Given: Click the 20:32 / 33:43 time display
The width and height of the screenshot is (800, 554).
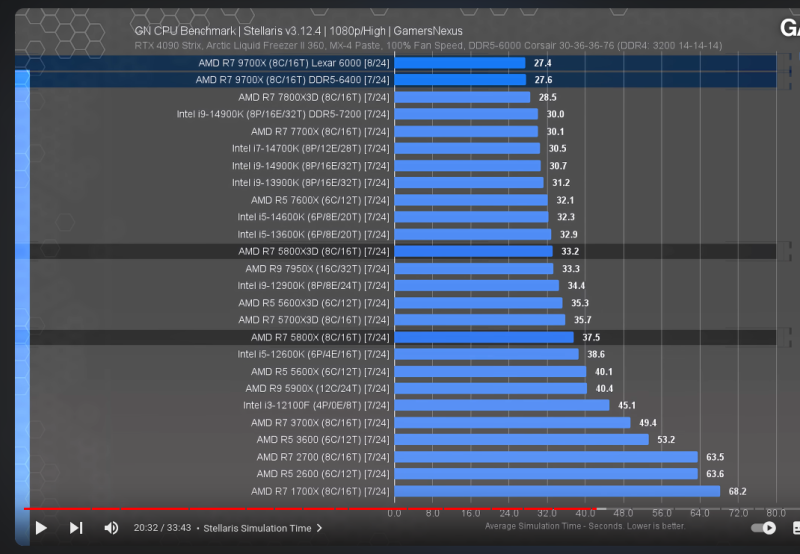Looking at the screenshot, I should click(x=162, y=528).
